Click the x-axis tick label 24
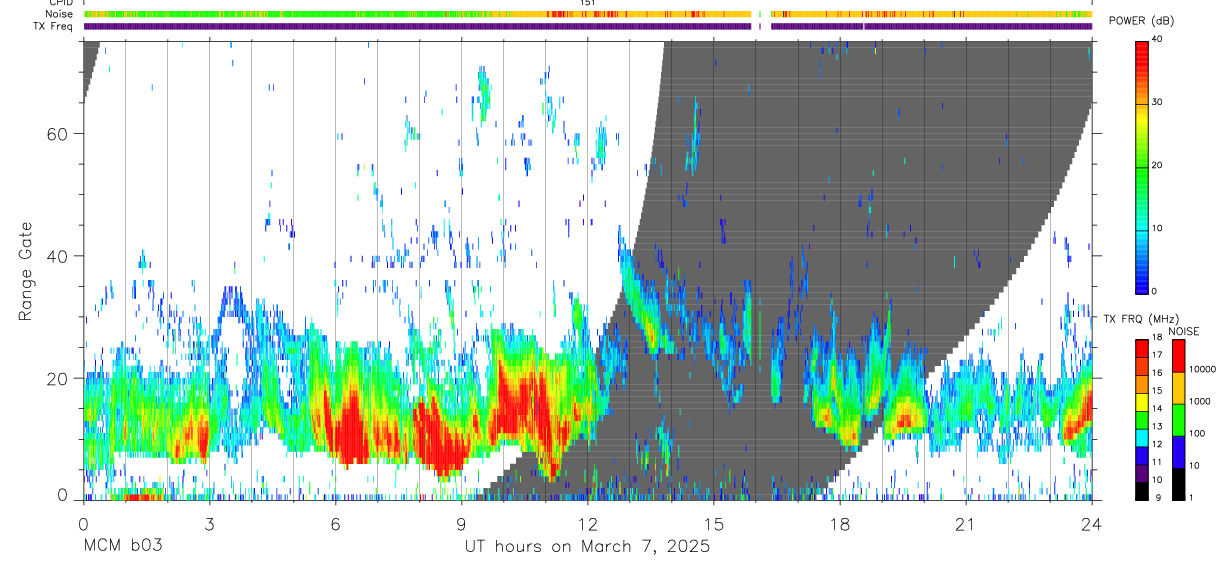 coord(1092,524)
